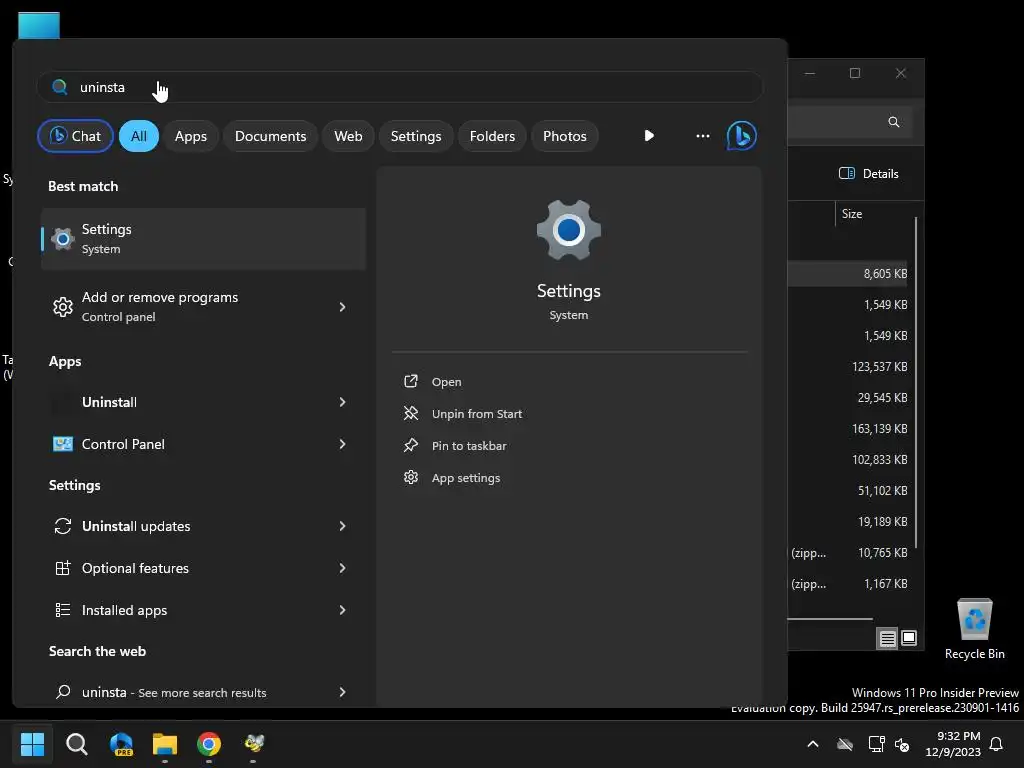Viewport: 1024px width, 768px height.
Task: Switch to the Web filter
Action: 348,136
